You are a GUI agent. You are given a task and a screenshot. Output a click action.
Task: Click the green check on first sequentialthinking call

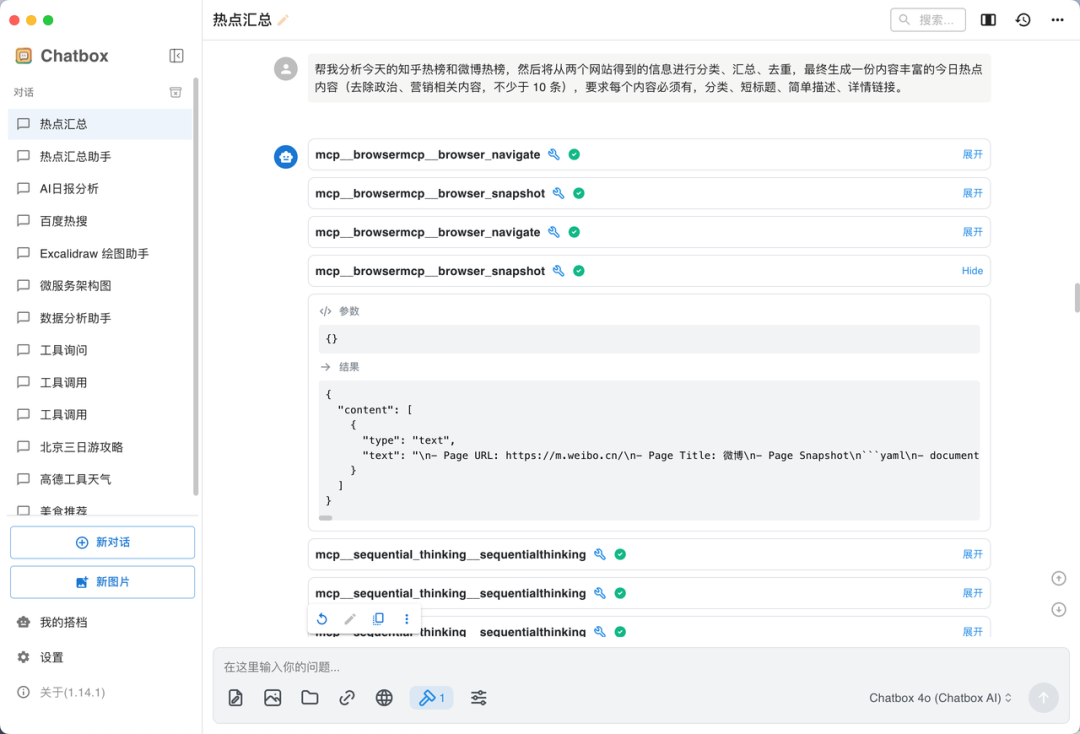point(620,554)
